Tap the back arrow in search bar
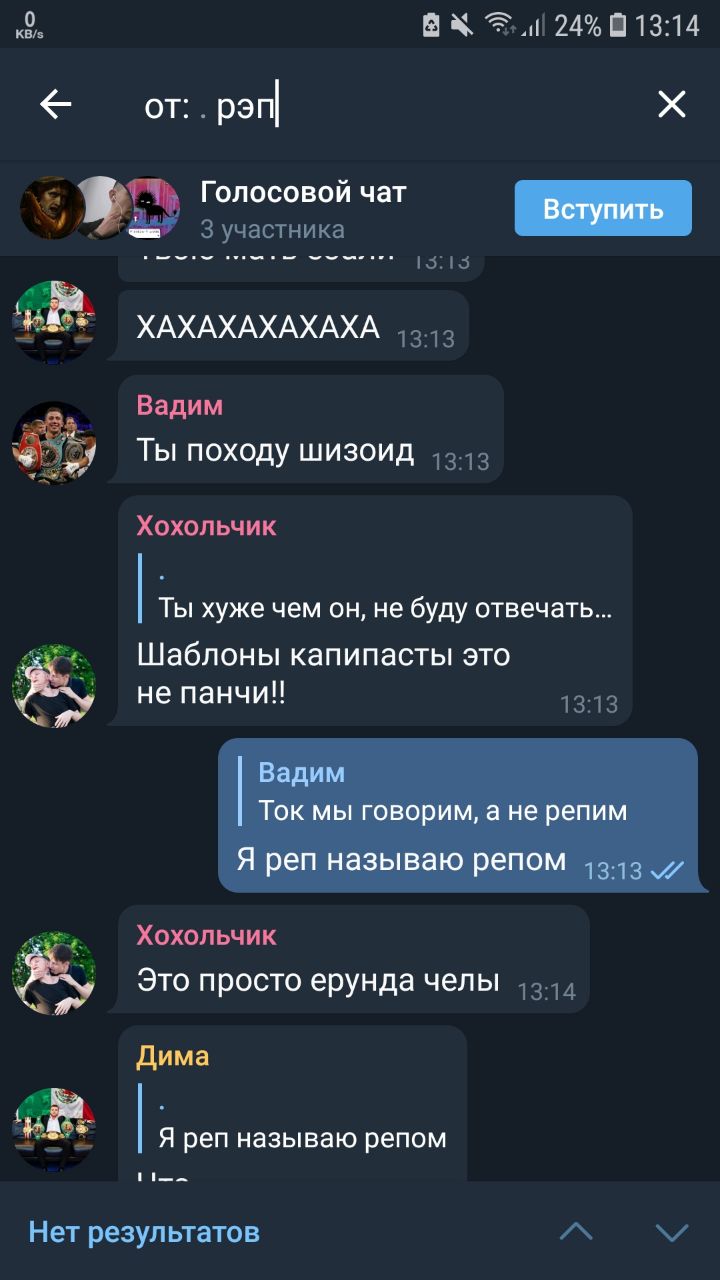This screenshot has width=720, height=1280. 56,104
